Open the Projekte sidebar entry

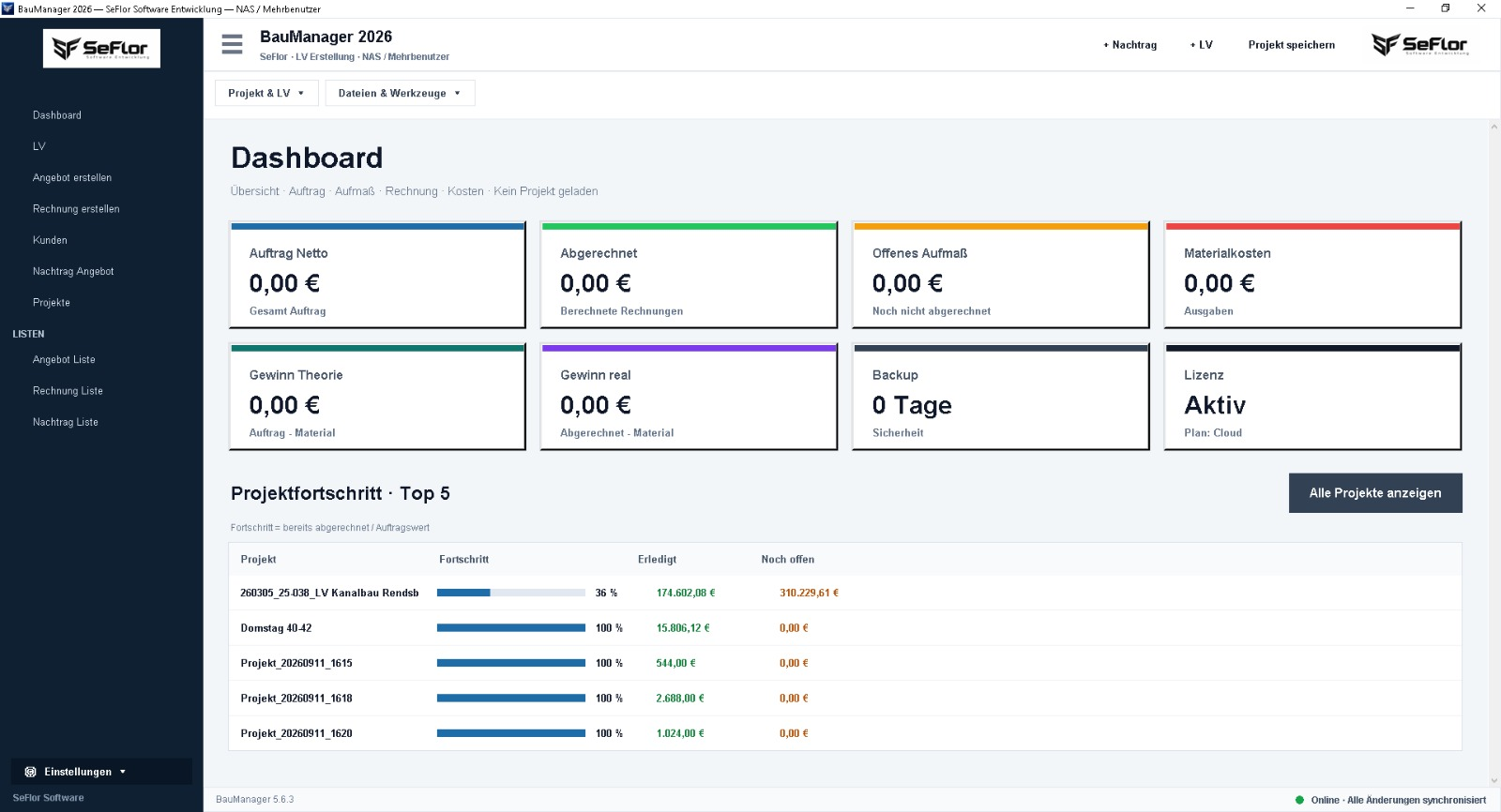pyautogui.click(x=52, y=303)
